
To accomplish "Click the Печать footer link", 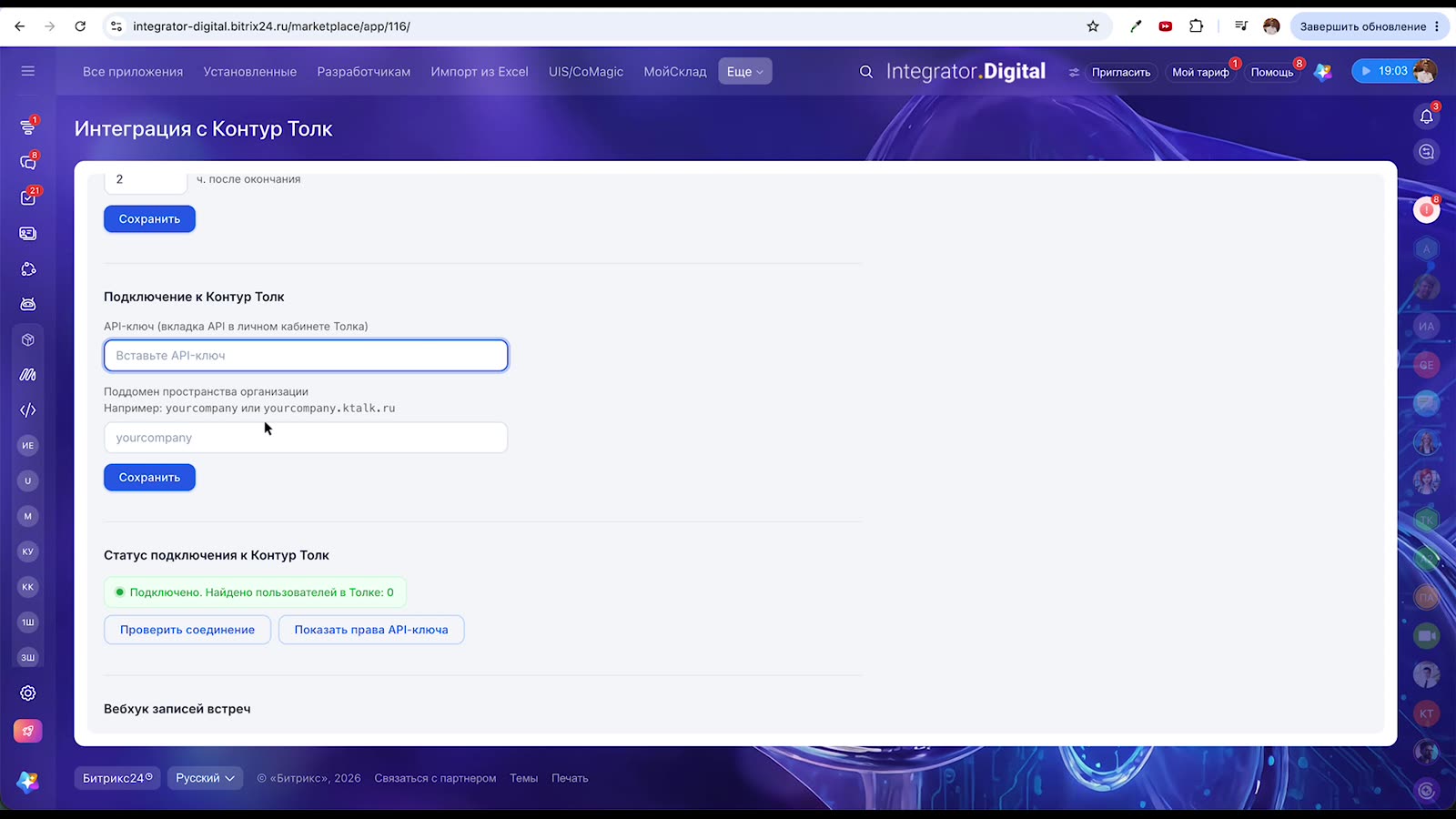I will tap(570, 778).
